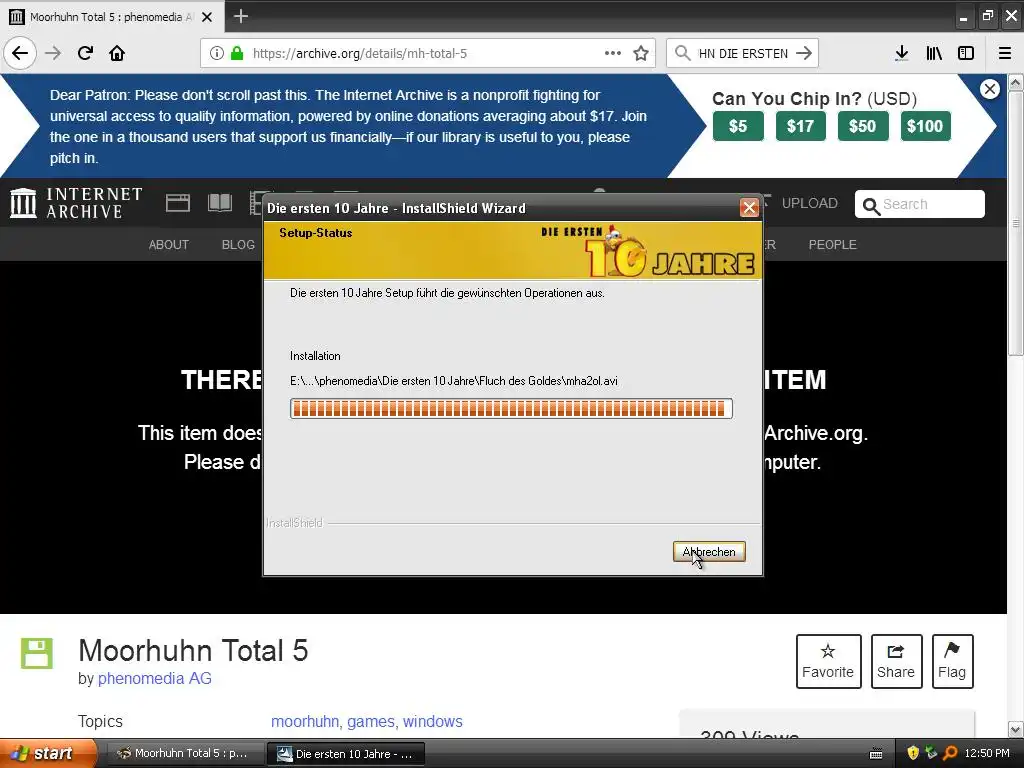The width and height of the screenshot is (1024, 768).
Task: Open the games topic link
Action: [x=371, y=721]
